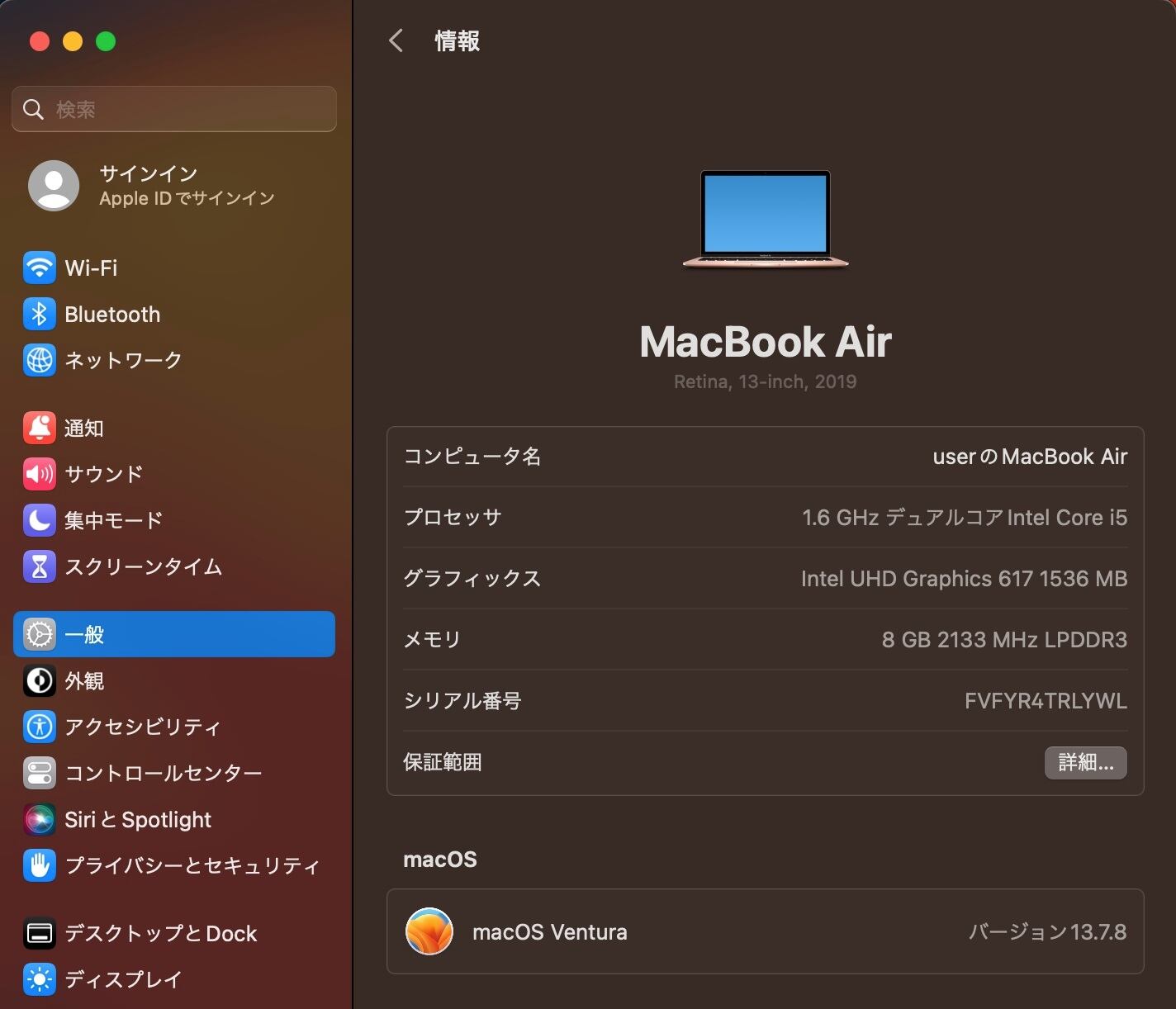Open the スクリーンタイム hourglass icon

click(40, 566)
